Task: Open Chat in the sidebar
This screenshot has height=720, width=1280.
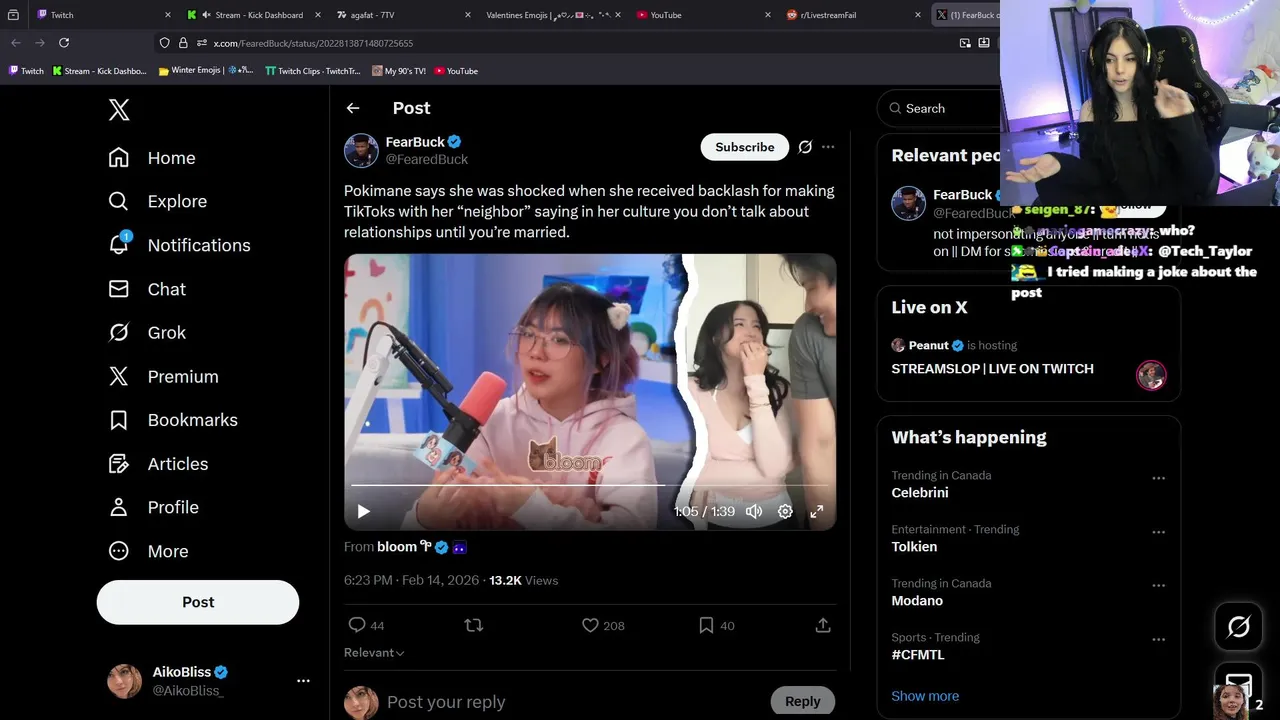Action: click(x=147, y=289)
